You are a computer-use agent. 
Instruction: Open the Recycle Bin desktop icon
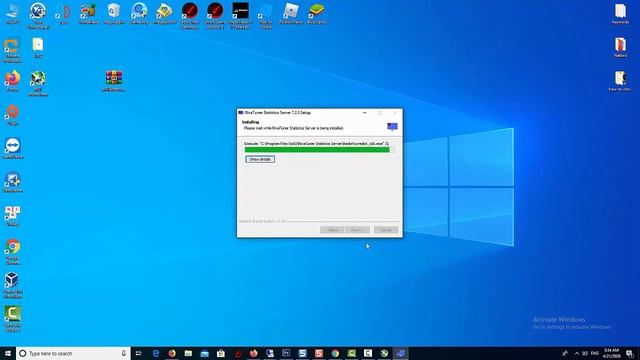pos(114,13)
